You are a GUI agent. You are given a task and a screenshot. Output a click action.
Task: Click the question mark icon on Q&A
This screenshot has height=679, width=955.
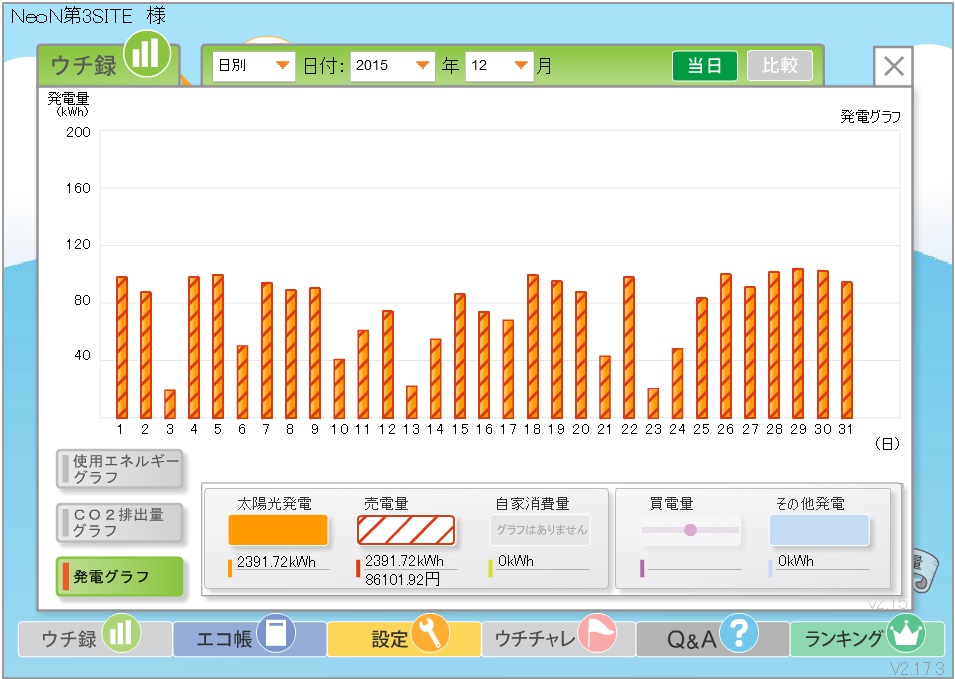coord(739,633)
